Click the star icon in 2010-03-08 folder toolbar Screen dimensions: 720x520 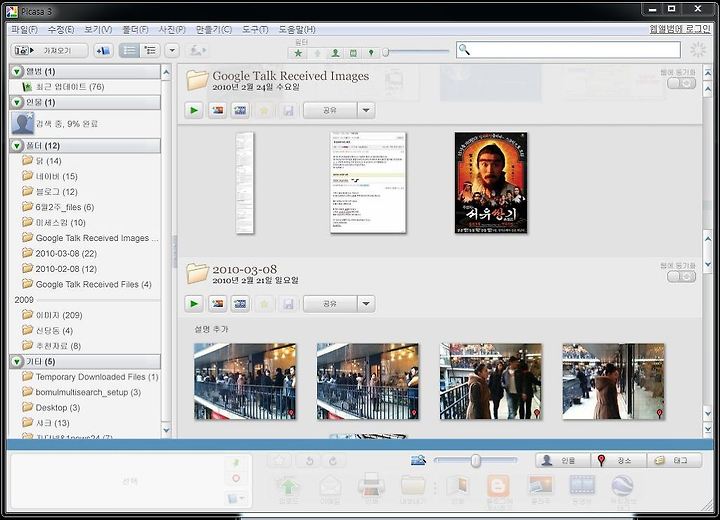coord(264,304)
